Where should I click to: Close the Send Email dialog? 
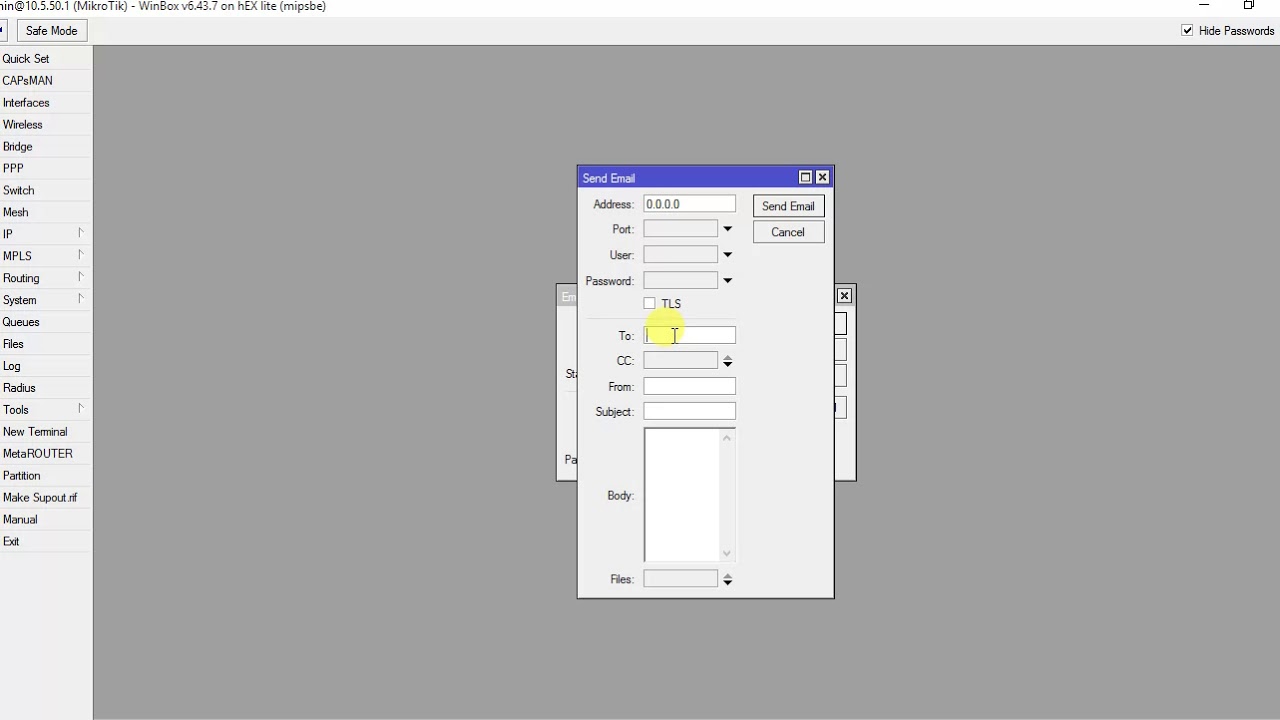click(x=822, y=177)
